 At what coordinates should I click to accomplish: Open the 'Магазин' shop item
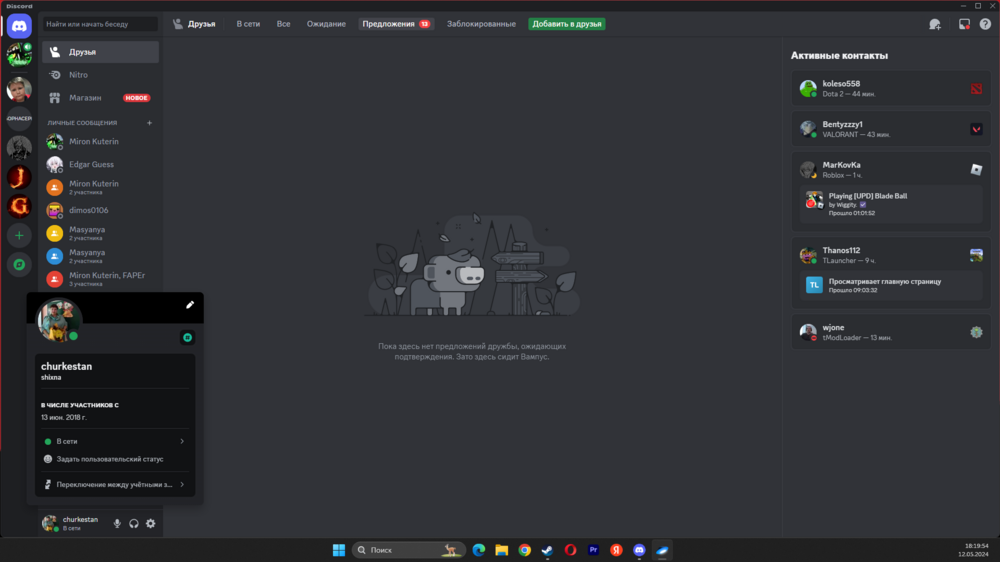tap(101, 98)
